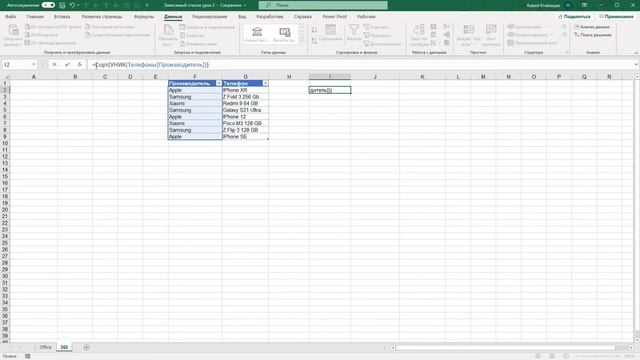This screenshot has width=640, height=360.
Task: Add a new sheet with plus icon
Action: (86, 347)
